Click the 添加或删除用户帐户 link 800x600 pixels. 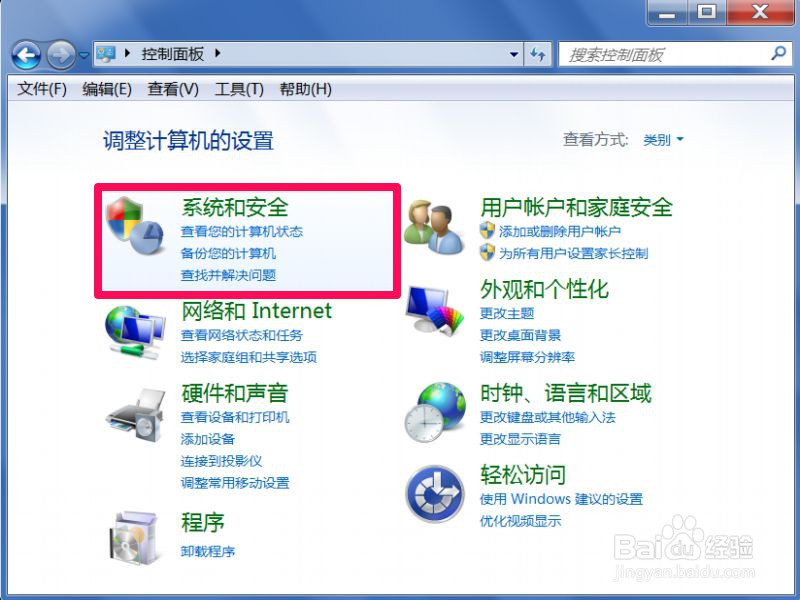[560, 232]
